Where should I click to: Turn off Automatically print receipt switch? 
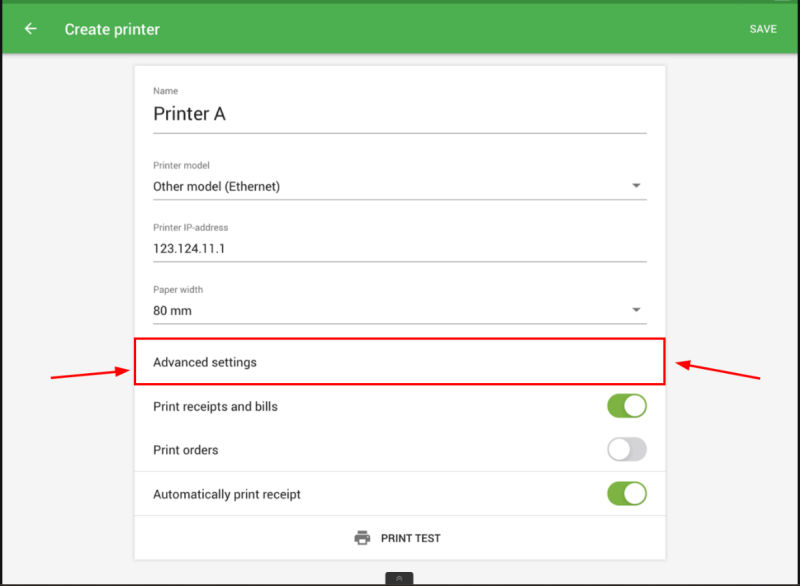[627, 494]
